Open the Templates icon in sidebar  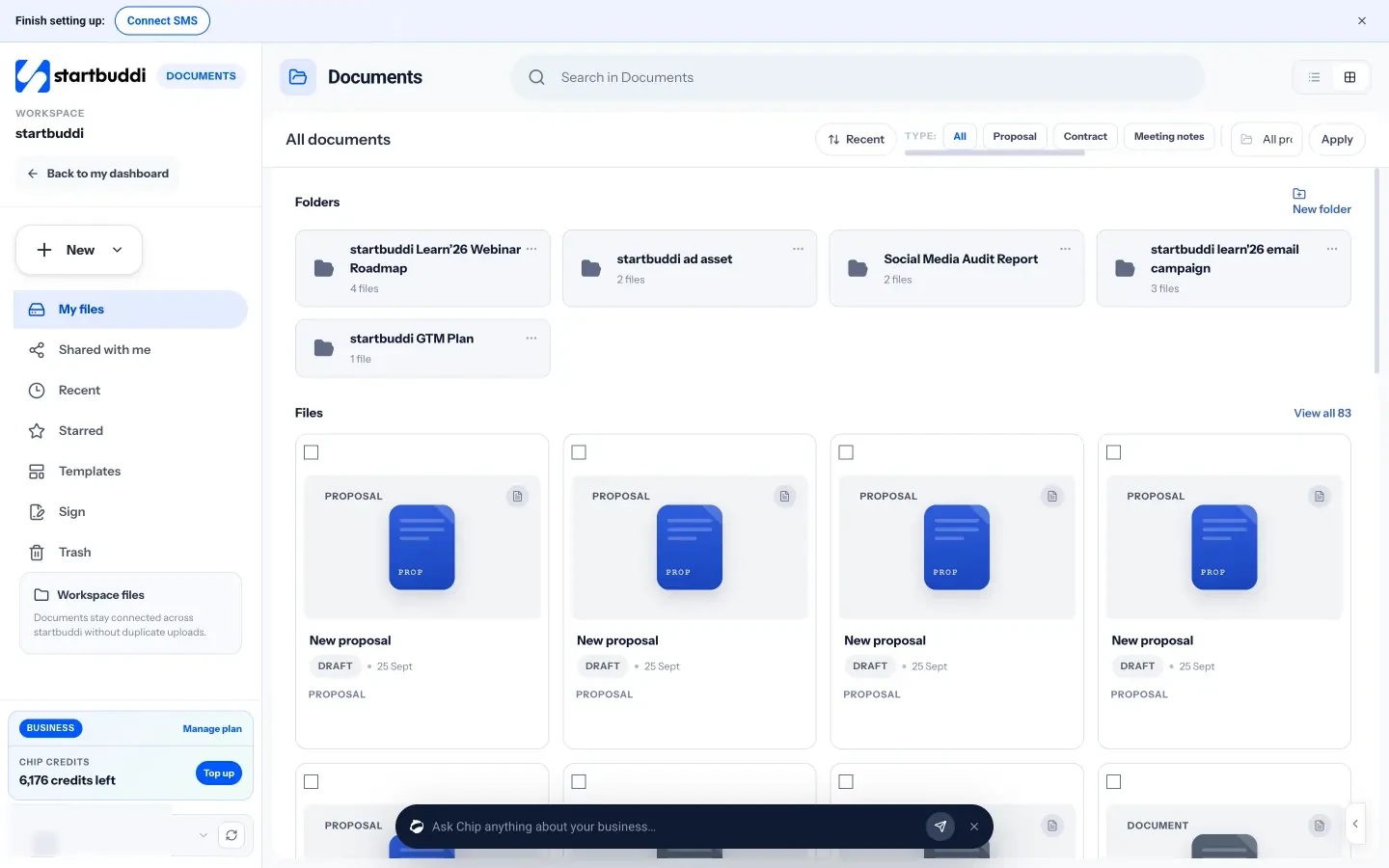pyautogui.click(x=37, y=472)
